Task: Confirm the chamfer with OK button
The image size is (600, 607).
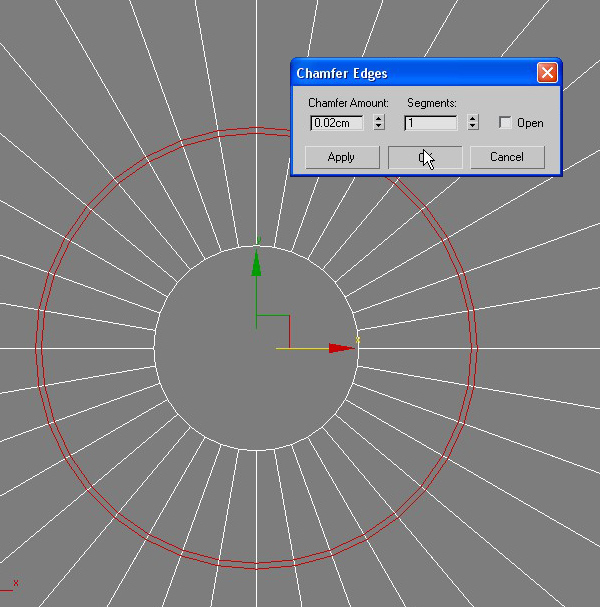Action: (425, 157)
